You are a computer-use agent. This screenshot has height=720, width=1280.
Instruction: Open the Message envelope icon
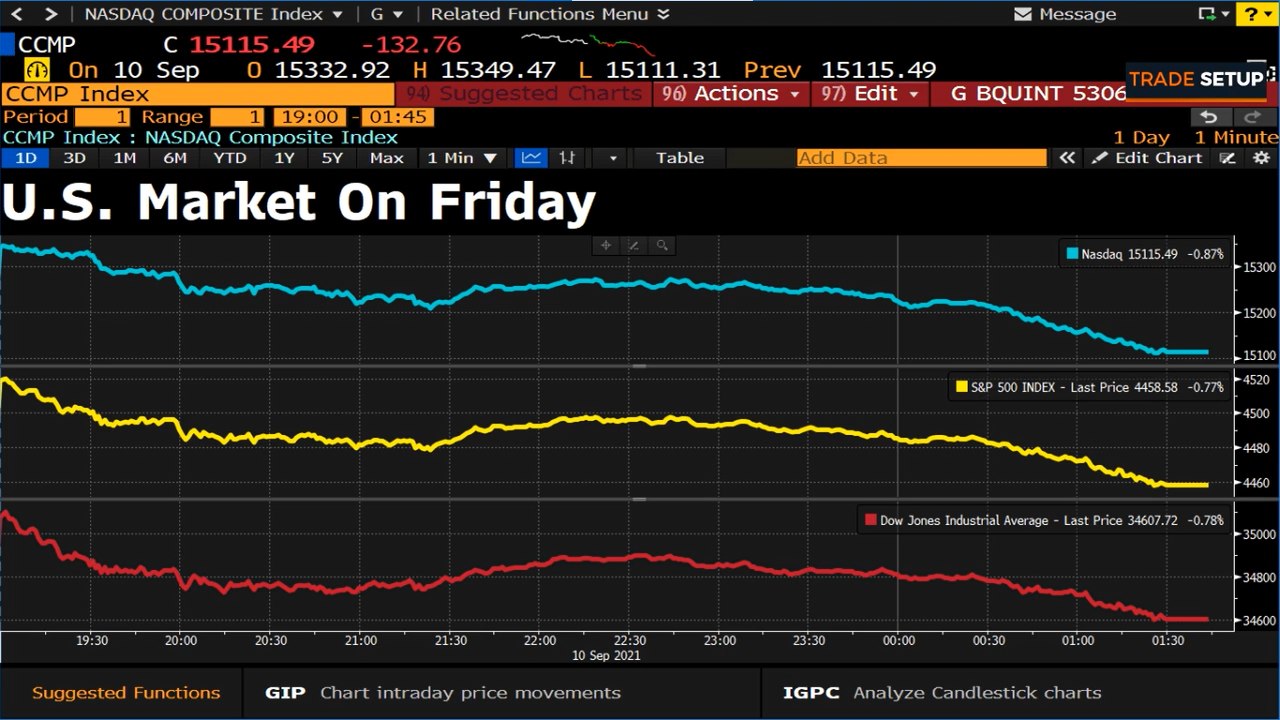click(x=1022, y=14)
